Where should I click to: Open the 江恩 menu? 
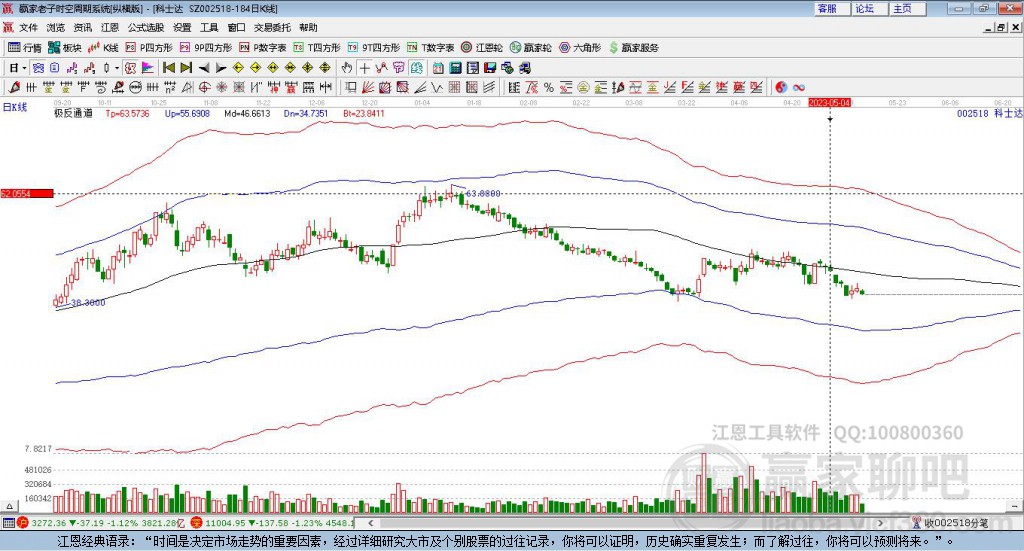point(109,27)
